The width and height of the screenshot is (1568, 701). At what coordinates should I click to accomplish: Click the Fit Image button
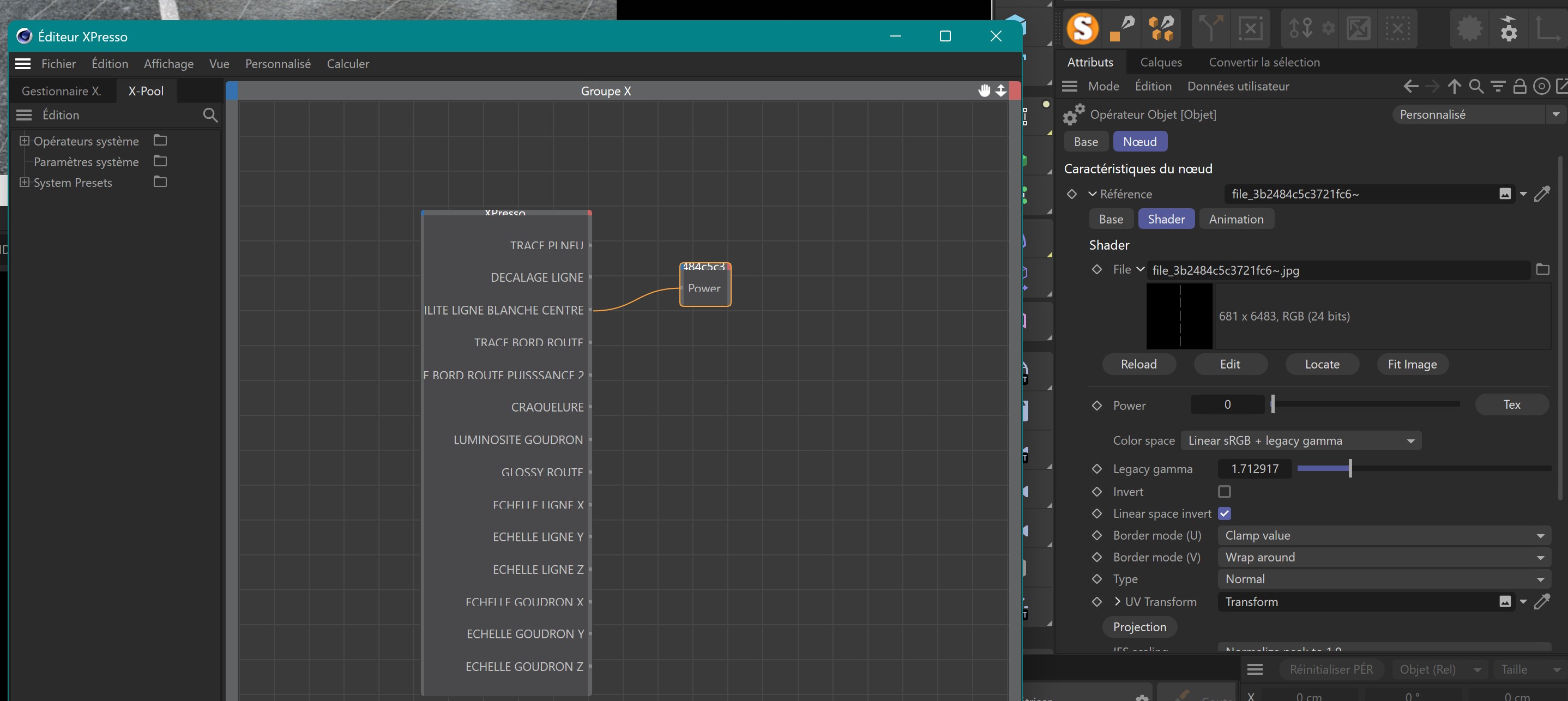tap(1412, 365)
